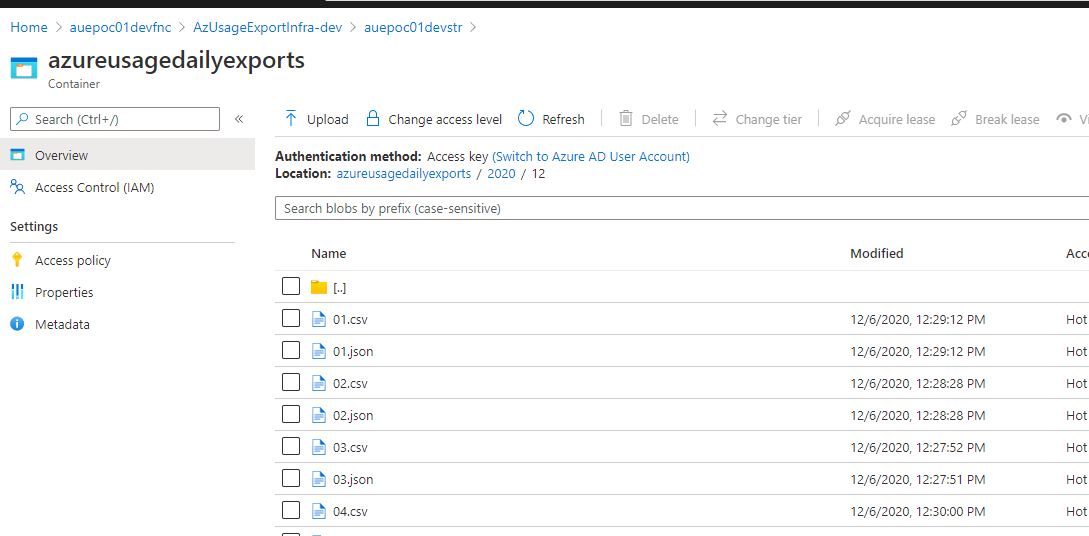Click Switch to Azure AD User Account link
Screen dimensions: 1089x536
(590, 156)
